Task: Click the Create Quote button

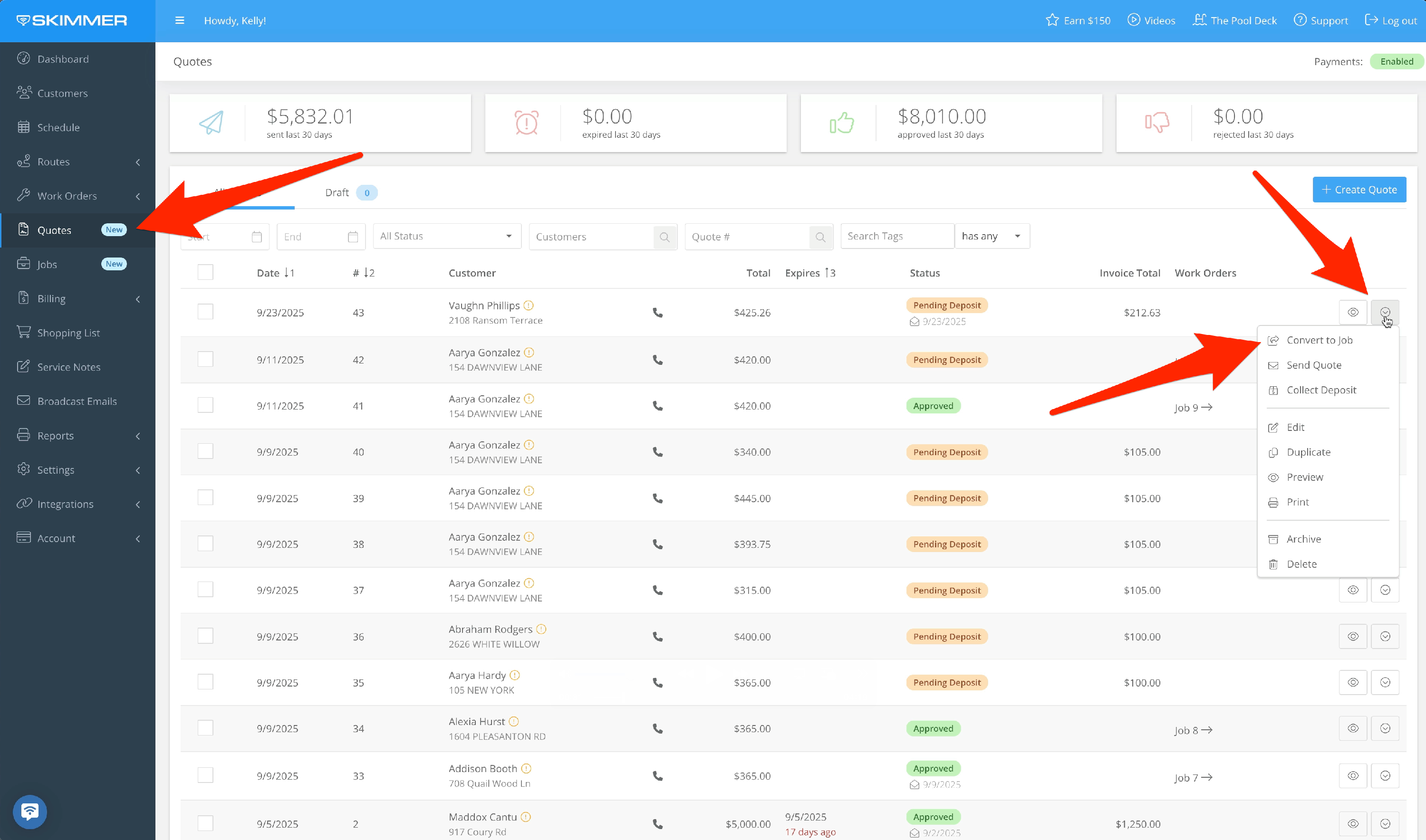Action: tap(1359, 190)
